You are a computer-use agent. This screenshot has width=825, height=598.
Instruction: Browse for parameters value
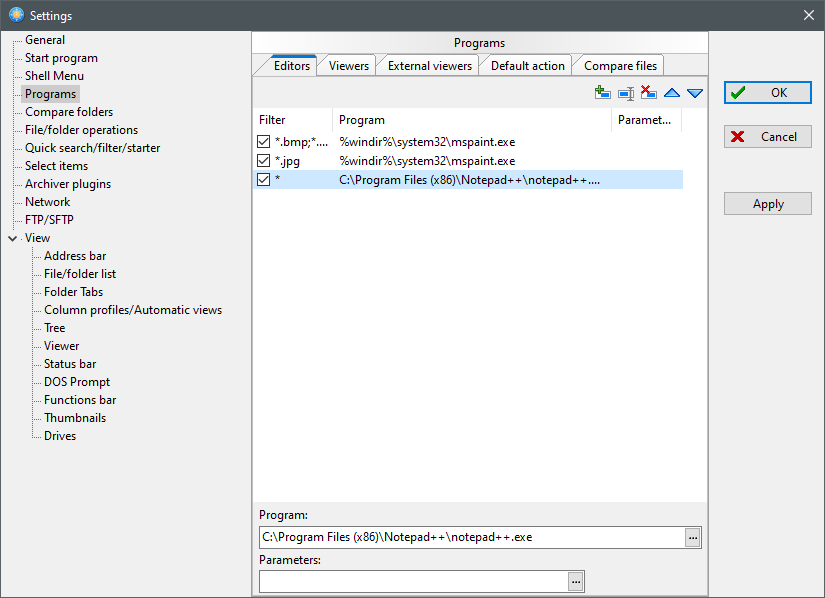(x=577, y=581)
